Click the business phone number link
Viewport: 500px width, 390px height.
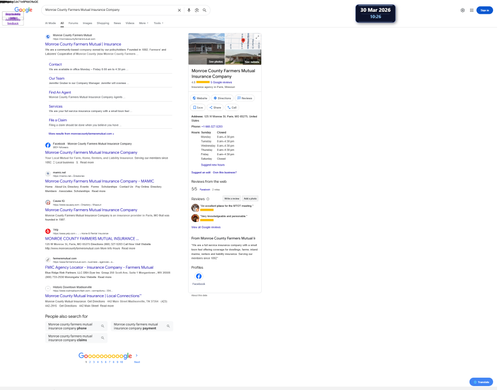tap(212, 126)
